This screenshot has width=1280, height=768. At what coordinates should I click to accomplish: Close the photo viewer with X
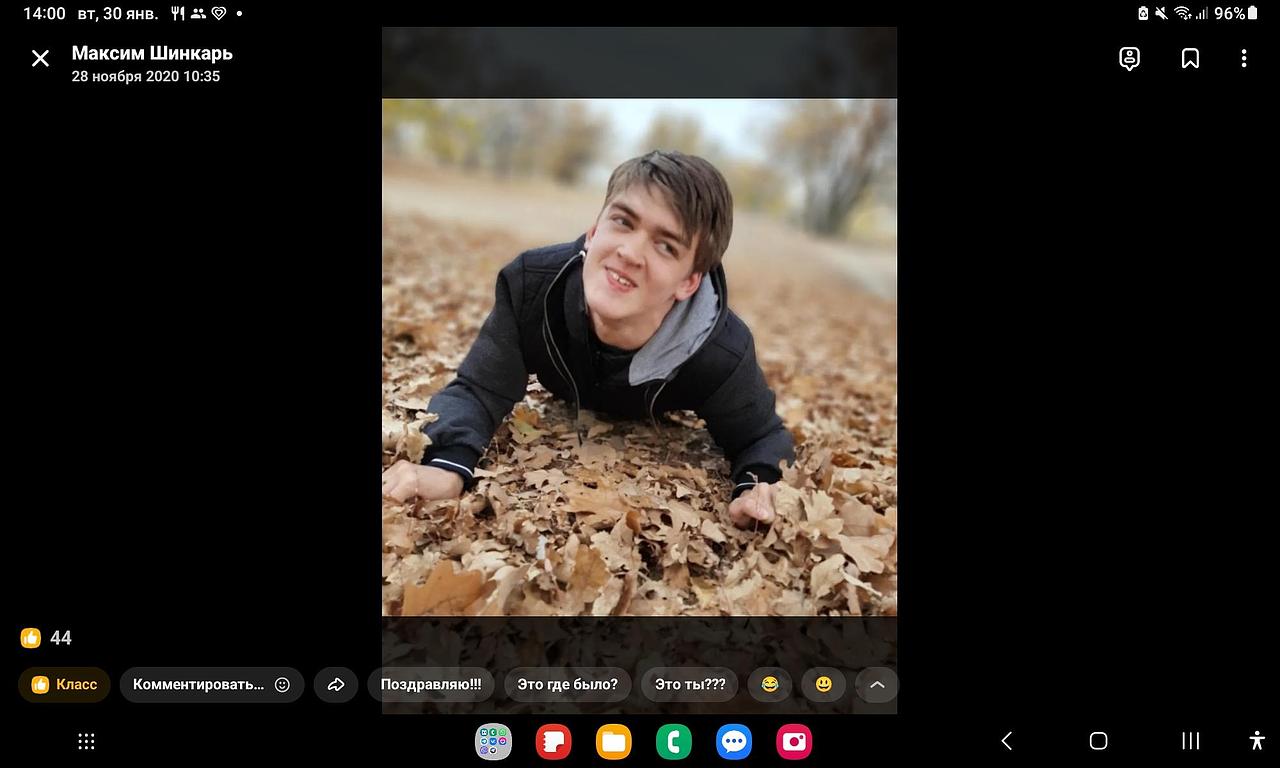point(40,59)
